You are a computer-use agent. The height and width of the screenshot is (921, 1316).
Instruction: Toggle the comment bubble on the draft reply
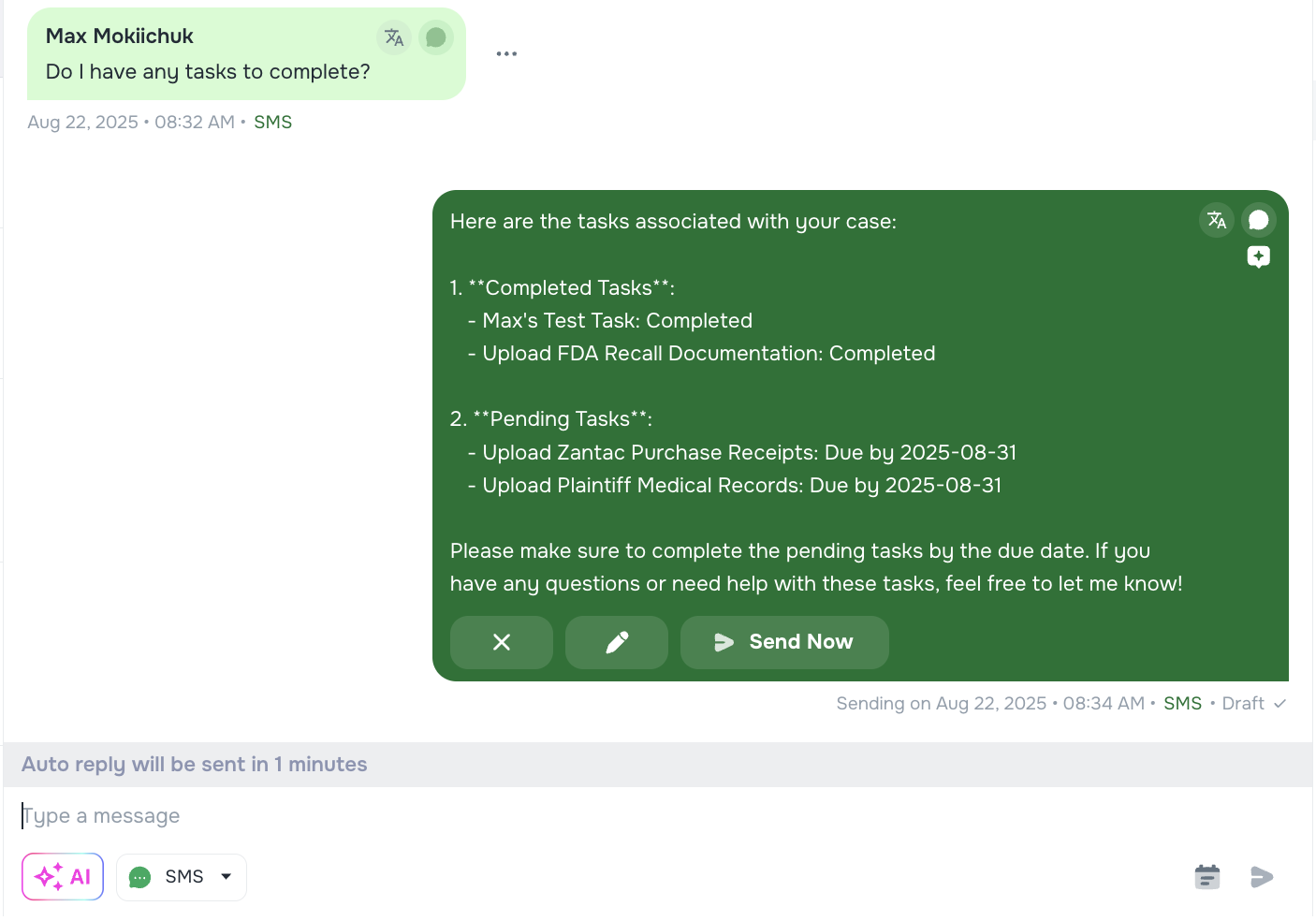[1258, 219]
